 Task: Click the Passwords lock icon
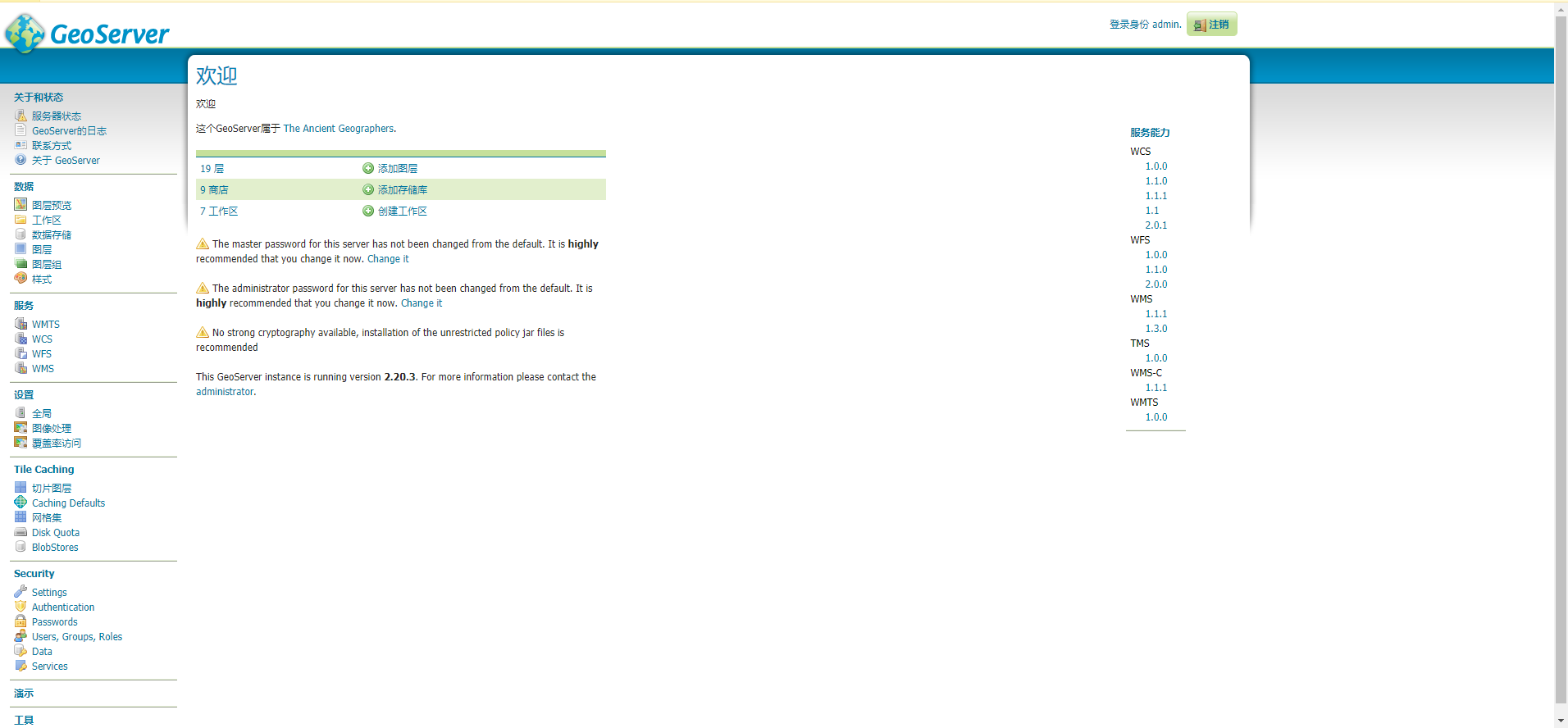pos(21,621)
